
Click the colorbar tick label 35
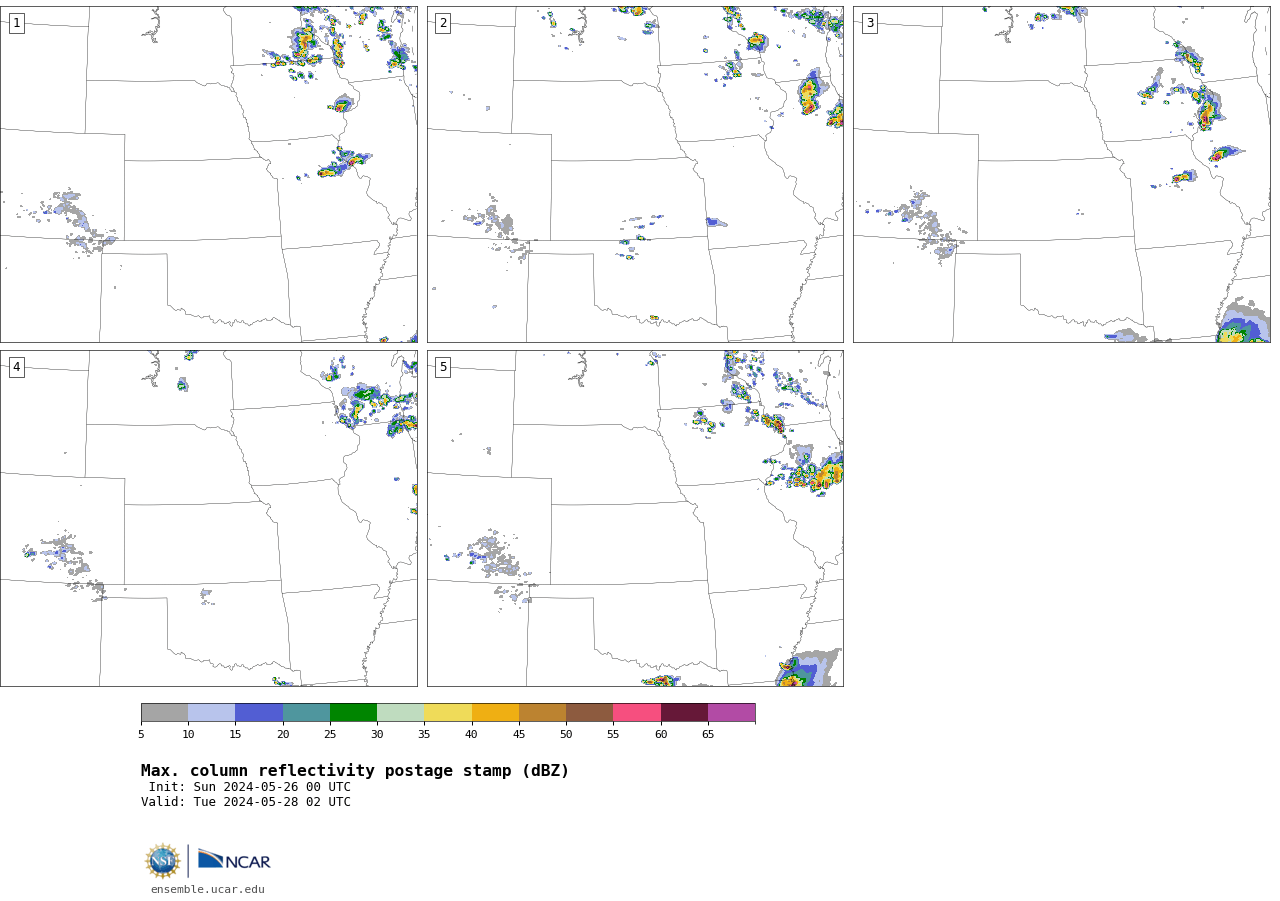(x=424, y=735)
